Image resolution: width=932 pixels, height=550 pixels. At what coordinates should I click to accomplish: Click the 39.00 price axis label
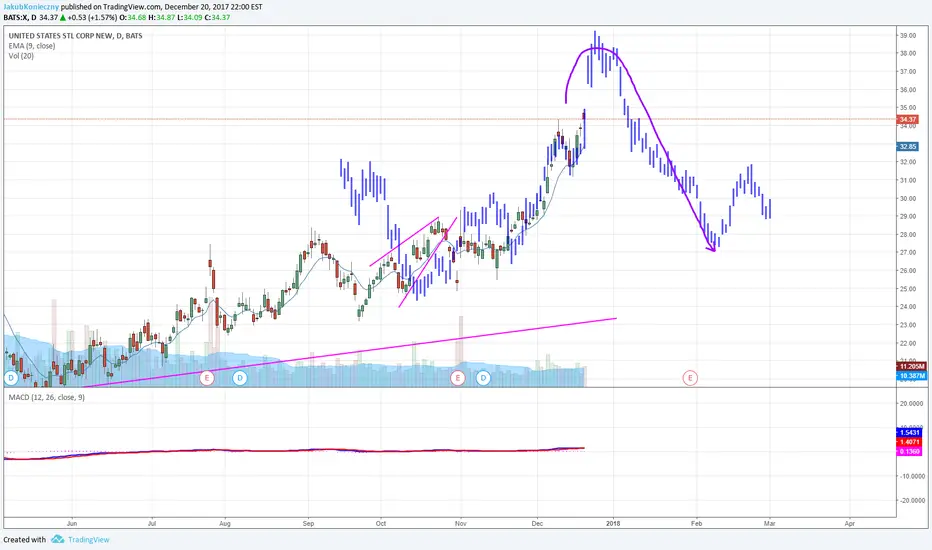point(908,36)
